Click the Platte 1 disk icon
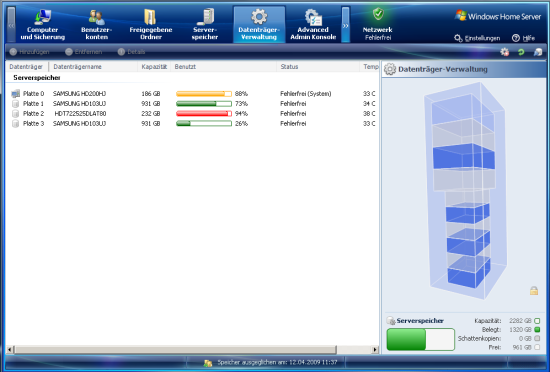 (x=15, y=104)
